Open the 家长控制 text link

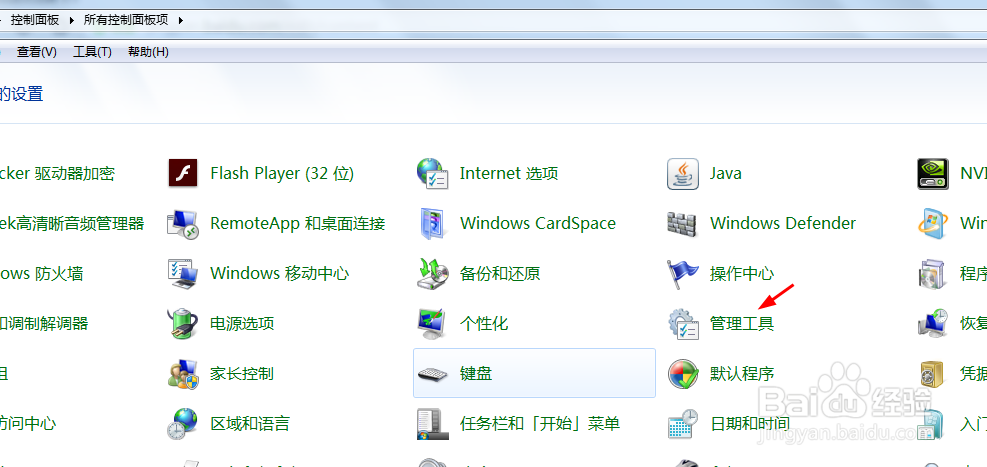tap(242, 374)
